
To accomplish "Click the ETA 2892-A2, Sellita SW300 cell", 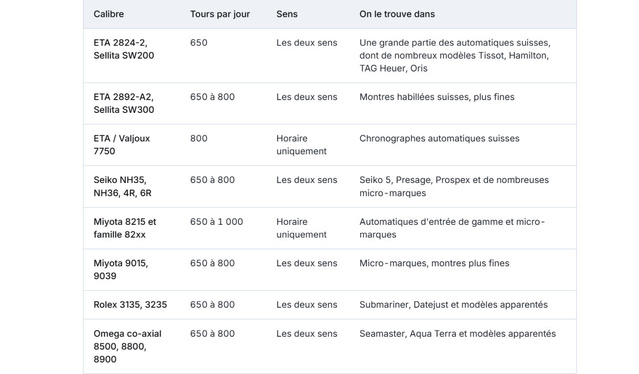I will [x=123, y=103].
